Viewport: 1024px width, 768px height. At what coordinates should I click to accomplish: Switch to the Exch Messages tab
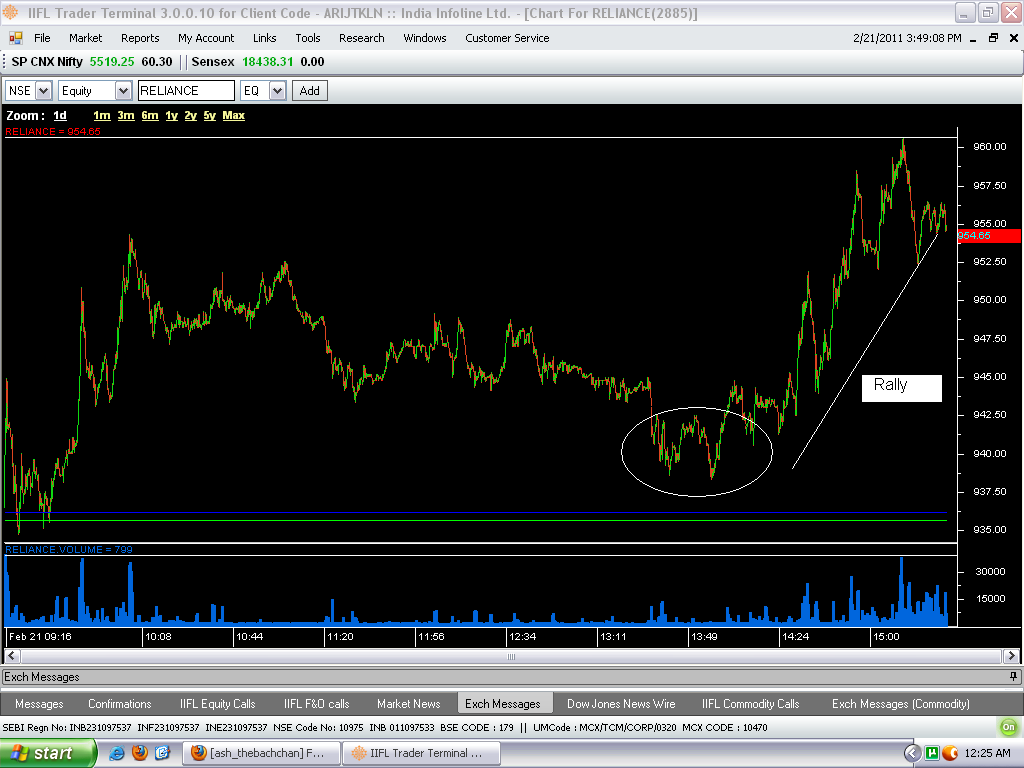point(503,703)
